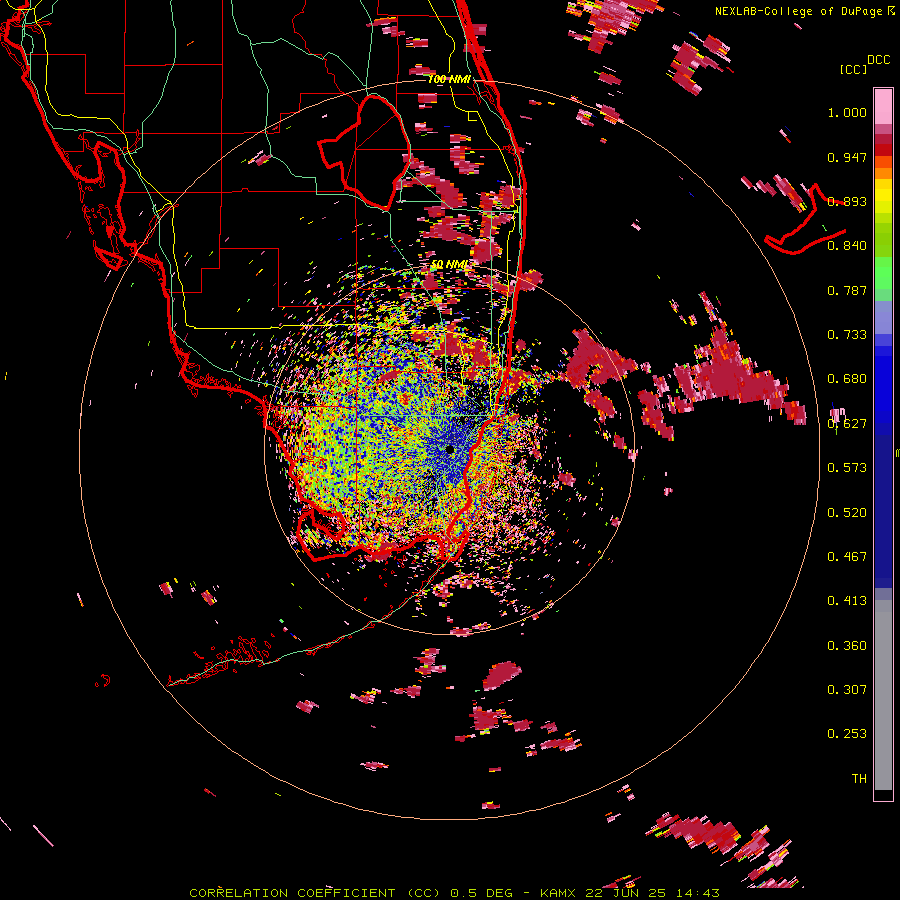Click the black radar site dot at center
The image size is (900, 900).
pyautogui.click(x=450, y=449)
